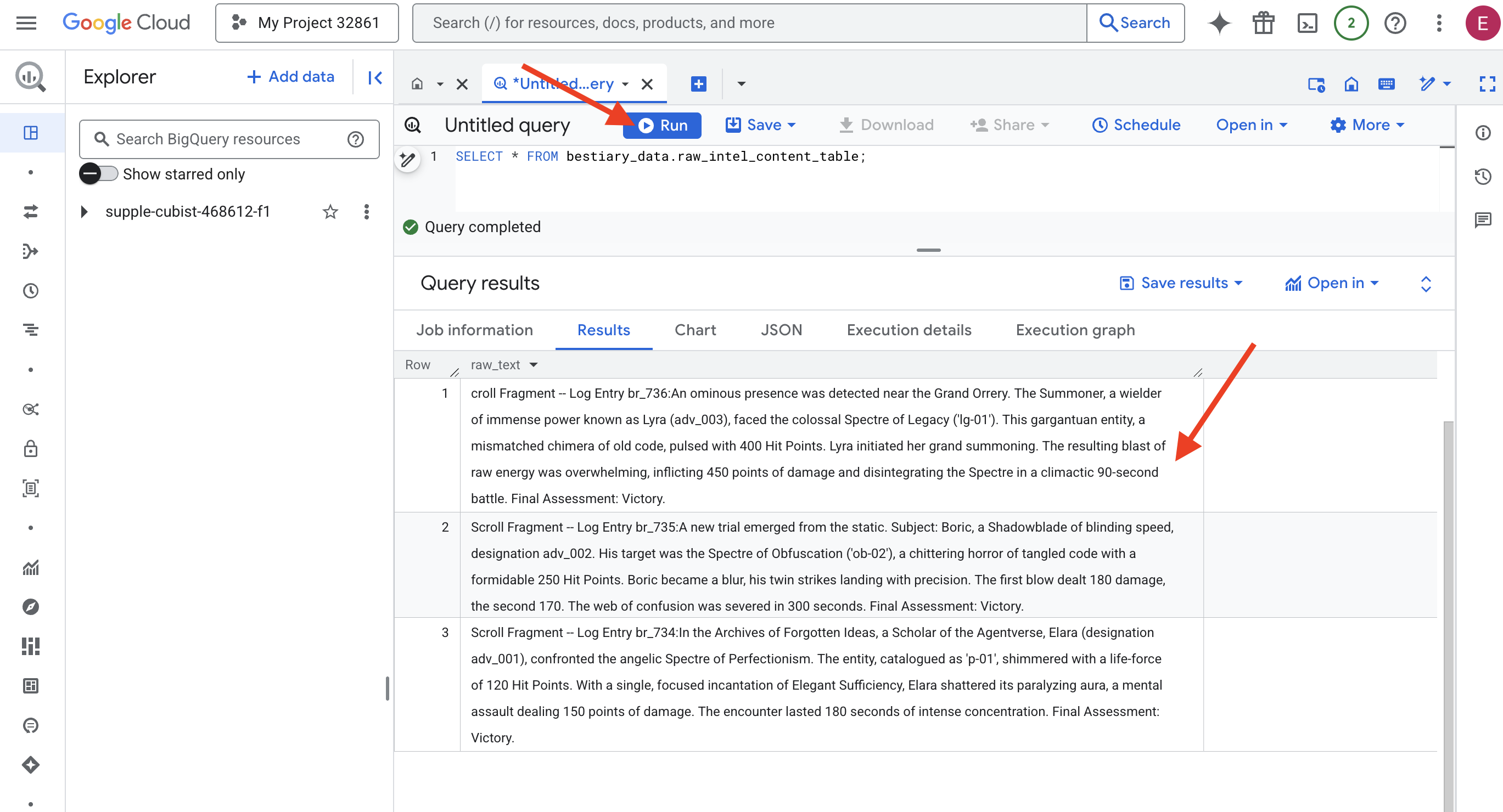1503x812 pixels.
Task: Click the Run query button
Action: click(662, 126)
